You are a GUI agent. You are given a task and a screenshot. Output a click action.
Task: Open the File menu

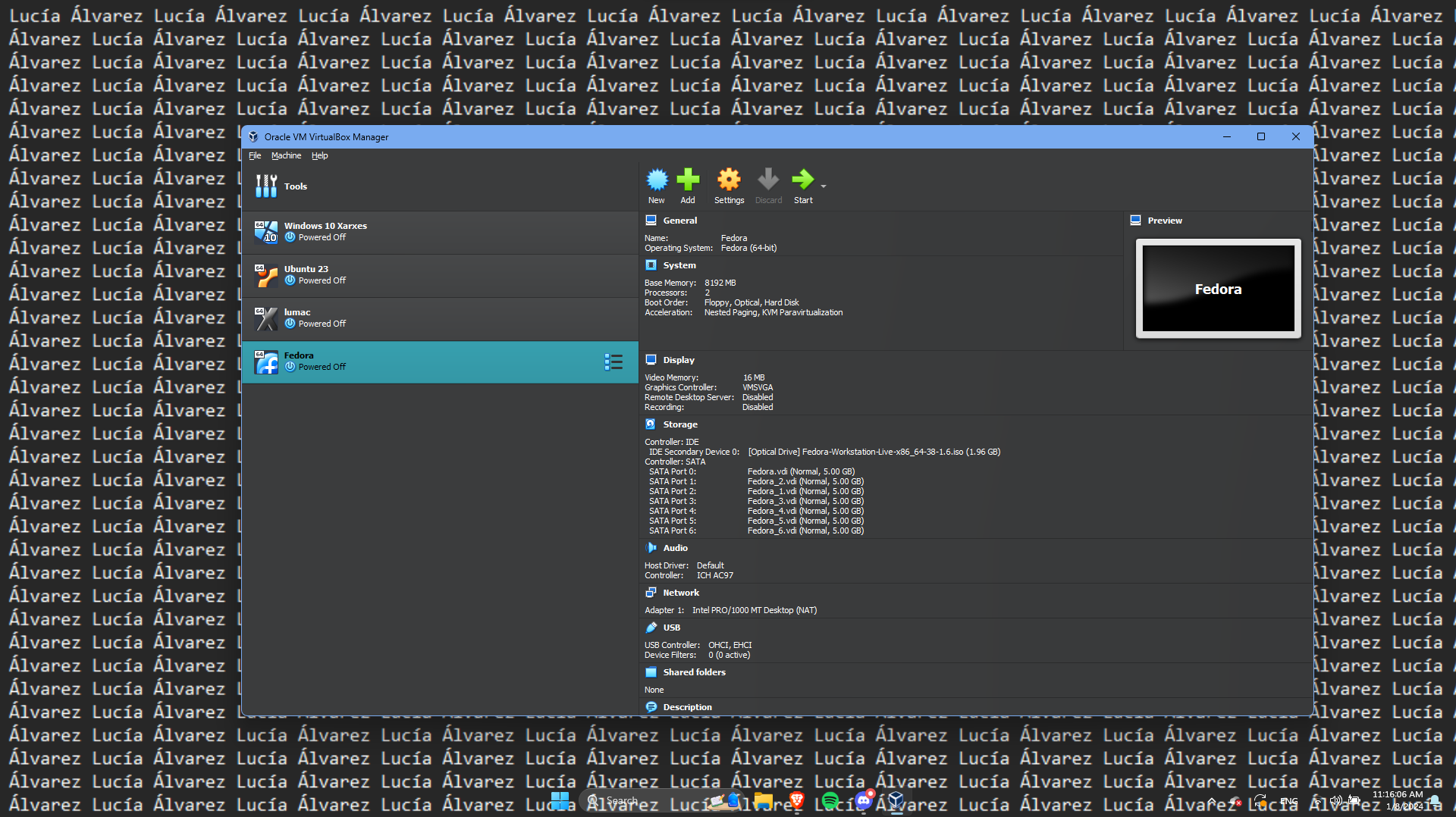tap(255, 155)
